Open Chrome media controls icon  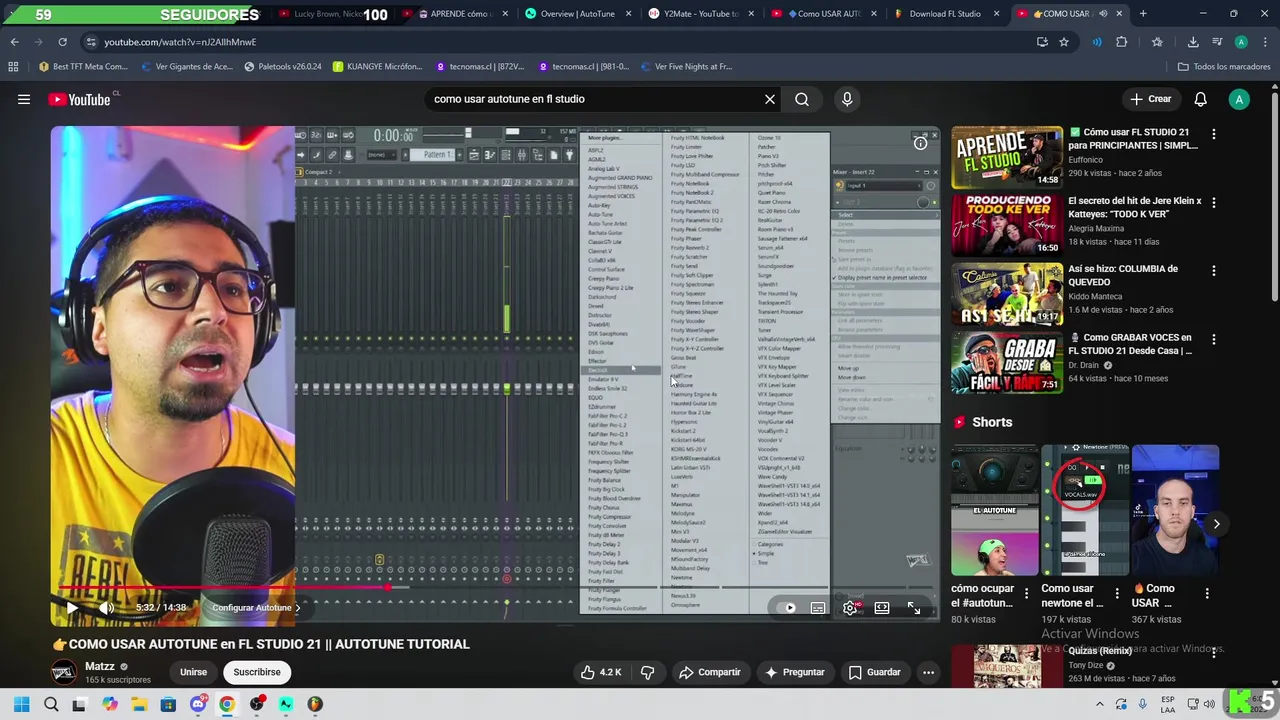pos(1217,42)
